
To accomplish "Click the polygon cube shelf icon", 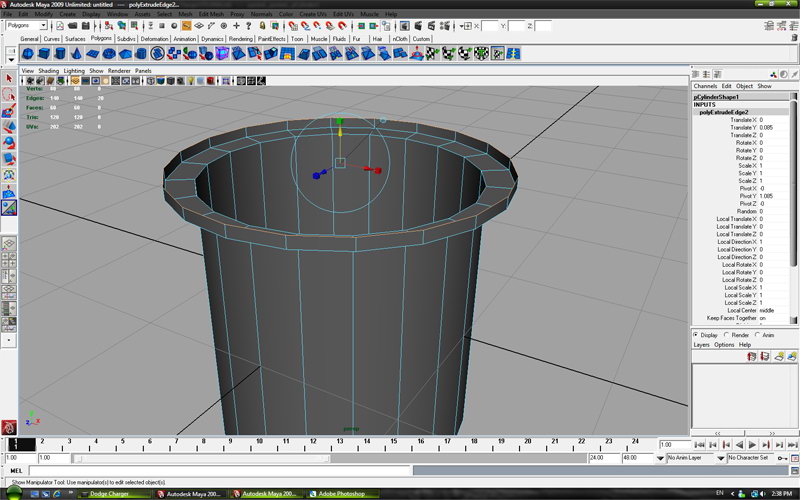I will [x=44, y=54].
